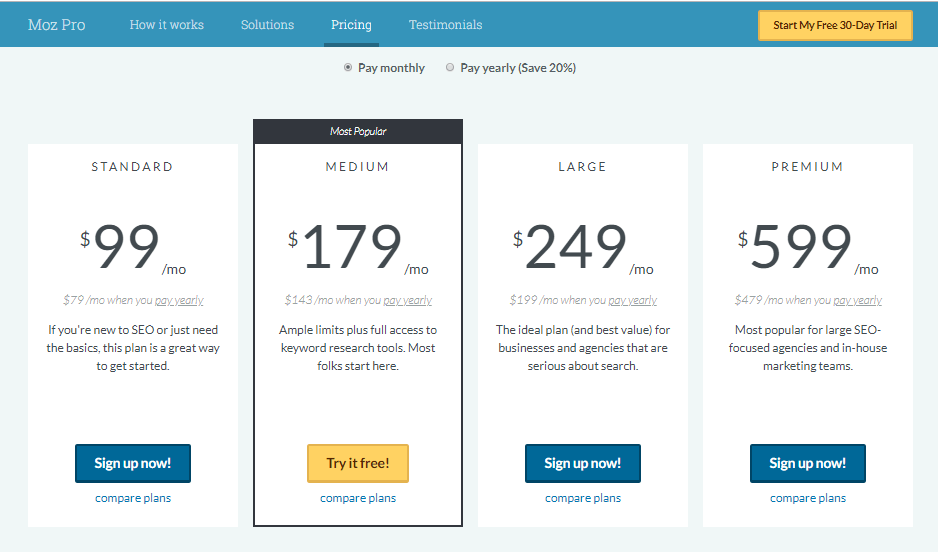Open the Testimonials navigation item
Screen dimensions: 938x552
[x=445, y=25]
